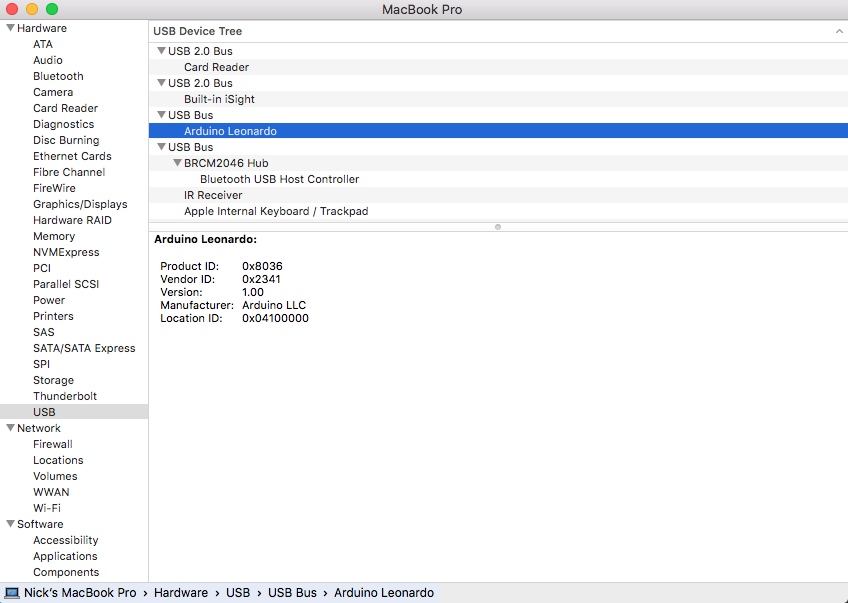Select the Arduino Leonardo row in device tree
Viewport: 848px width, 603px height.
tap(498, 131)
